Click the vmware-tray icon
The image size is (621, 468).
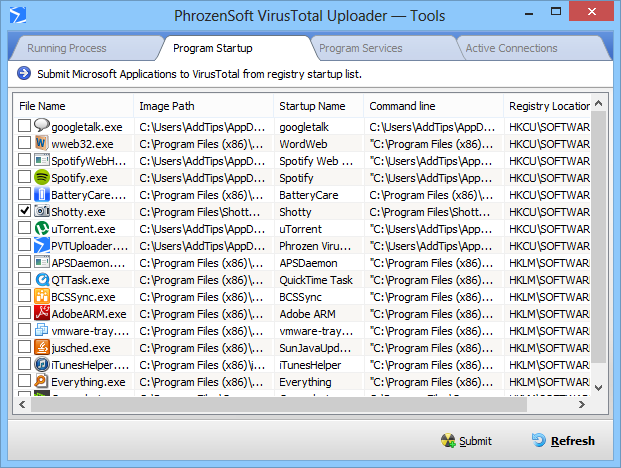coord(42,330)
